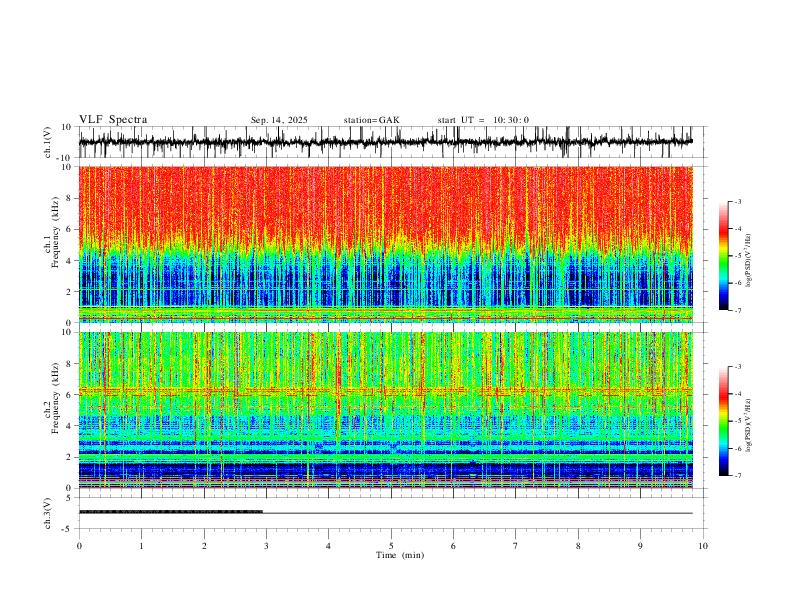
Task: Click the time axis tick label "4"
Action: pos(328,546)
